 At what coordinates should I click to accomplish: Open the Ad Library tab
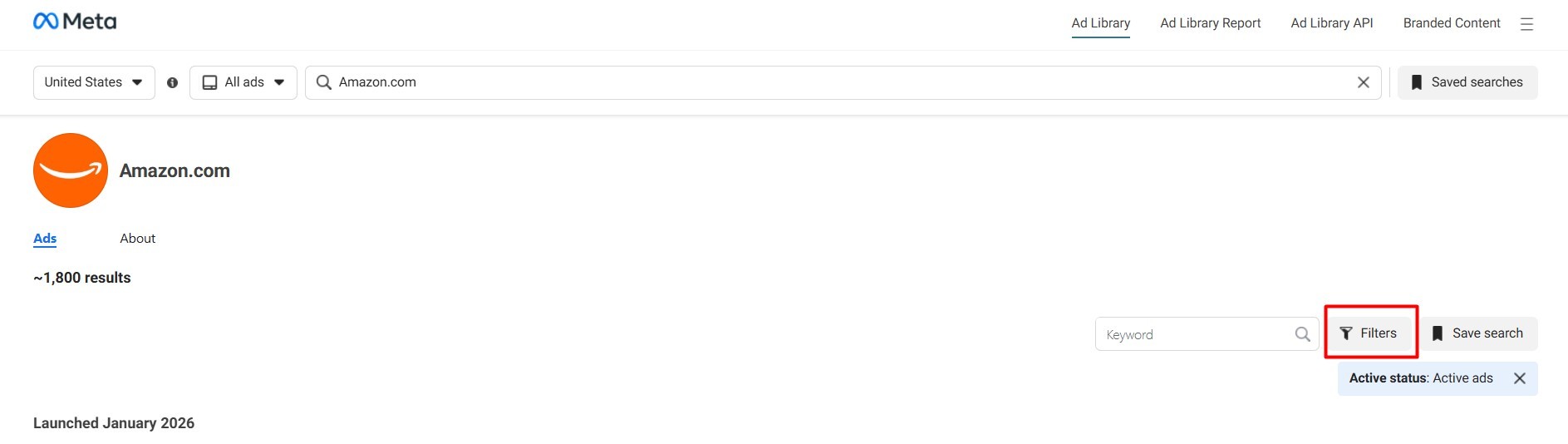1100,23
